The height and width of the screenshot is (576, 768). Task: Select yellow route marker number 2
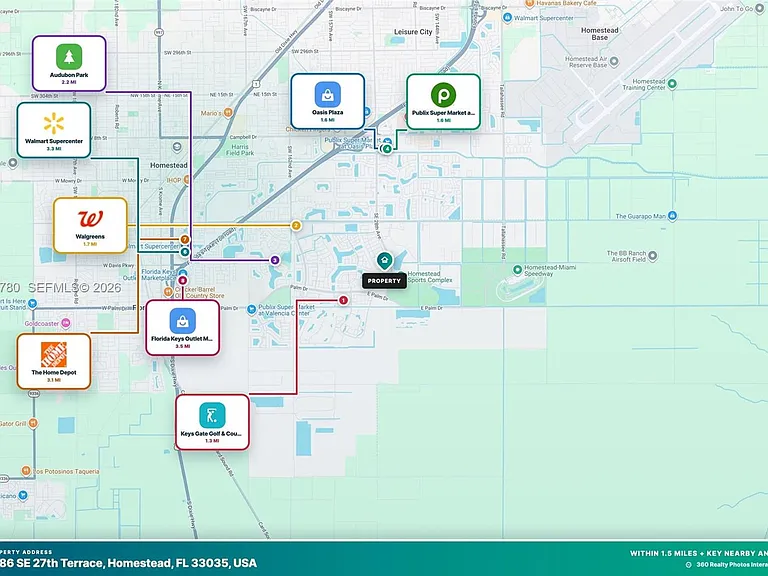(x=296, y=226)
